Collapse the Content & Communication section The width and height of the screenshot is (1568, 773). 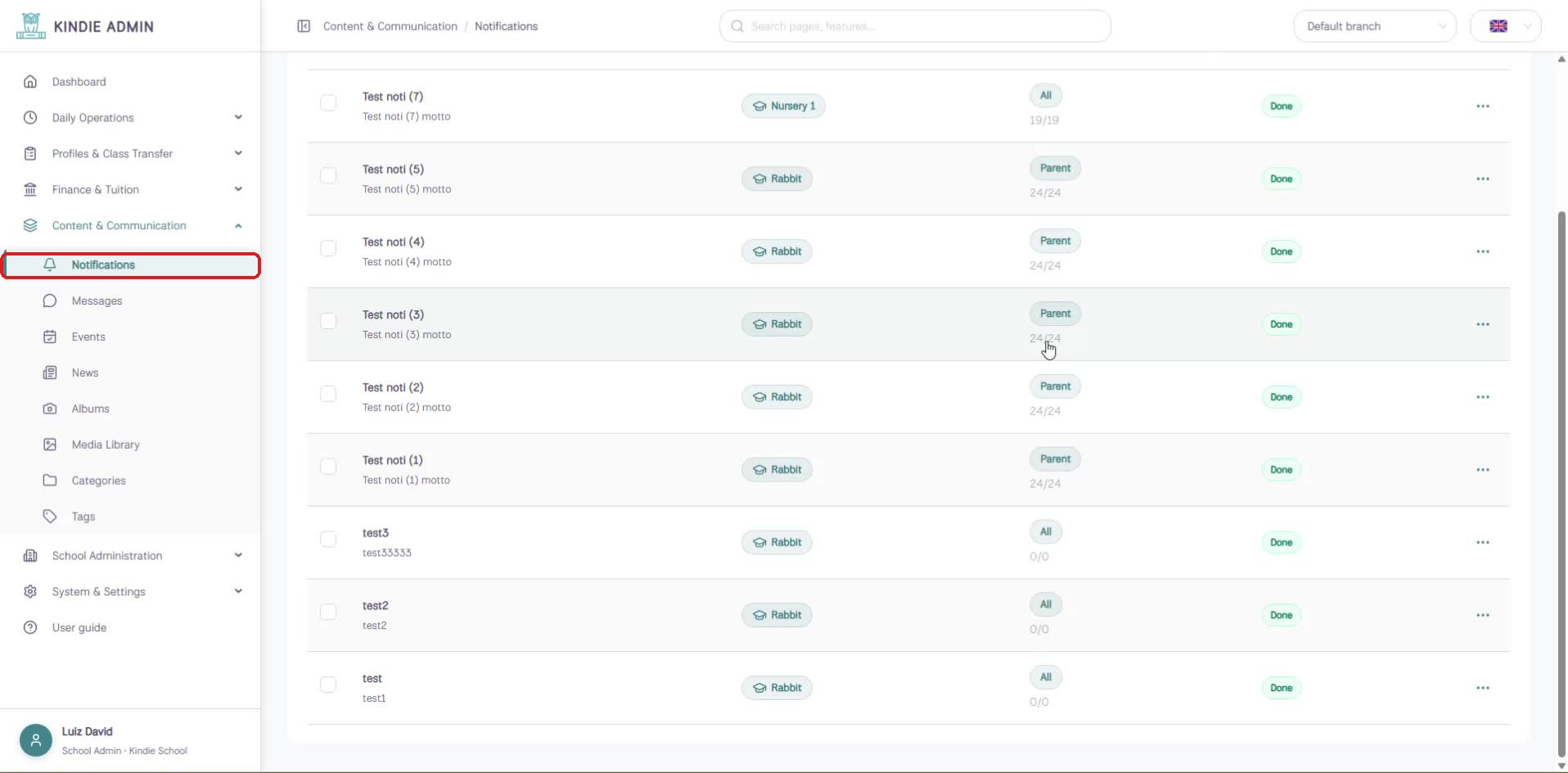click(x=131, y=226)
